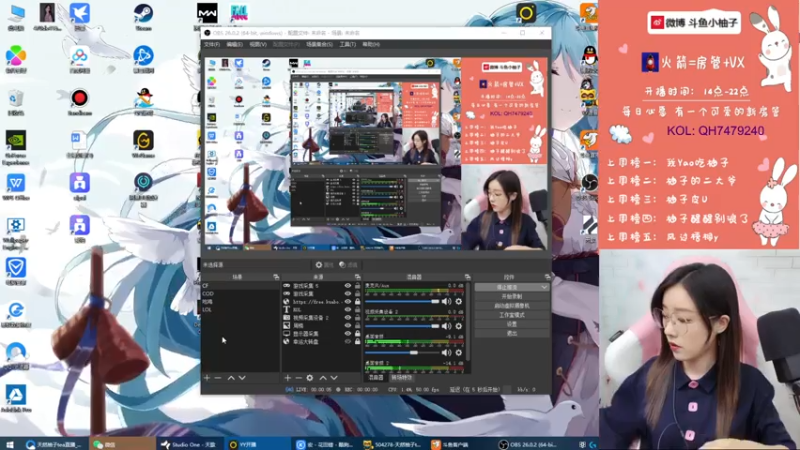Pop out the Scenes dock panel
800x450 pixels.
276,277
